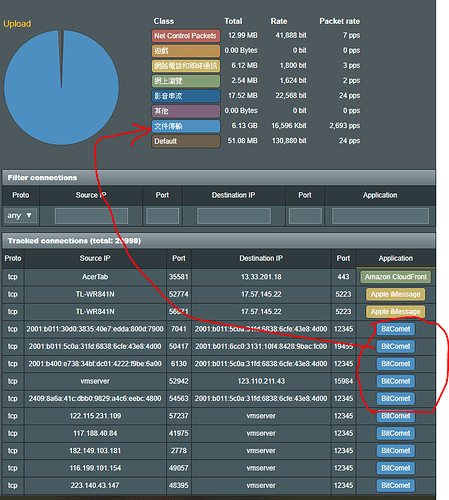Sort tracked connections by Proto column header

point(13,258)
